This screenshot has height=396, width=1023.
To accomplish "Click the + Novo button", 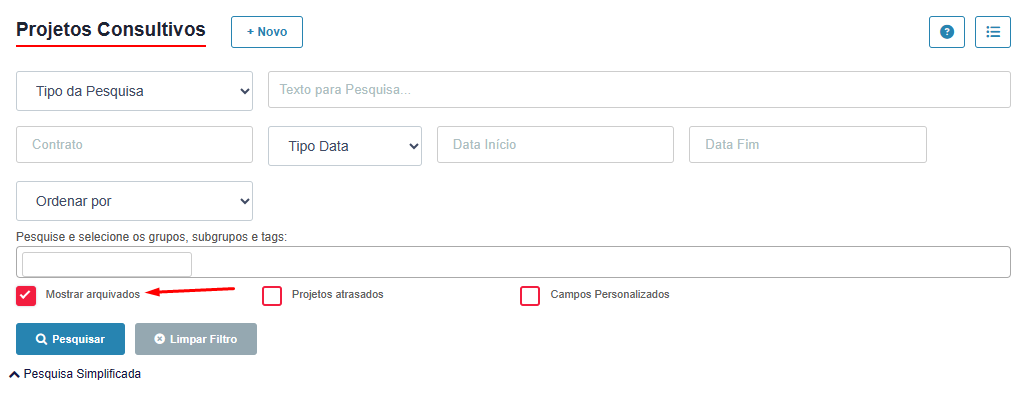I will point(267,32).
